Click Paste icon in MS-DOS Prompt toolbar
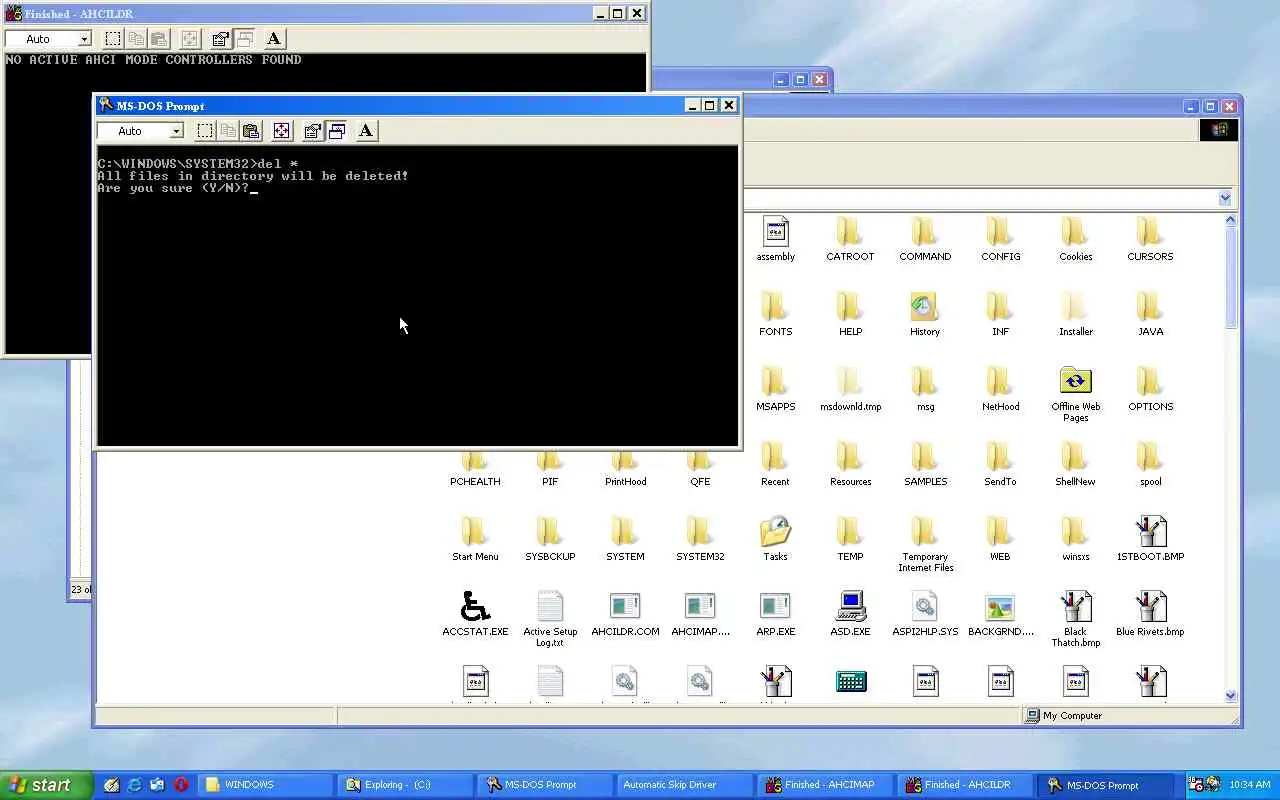 (x=251, y=131)
